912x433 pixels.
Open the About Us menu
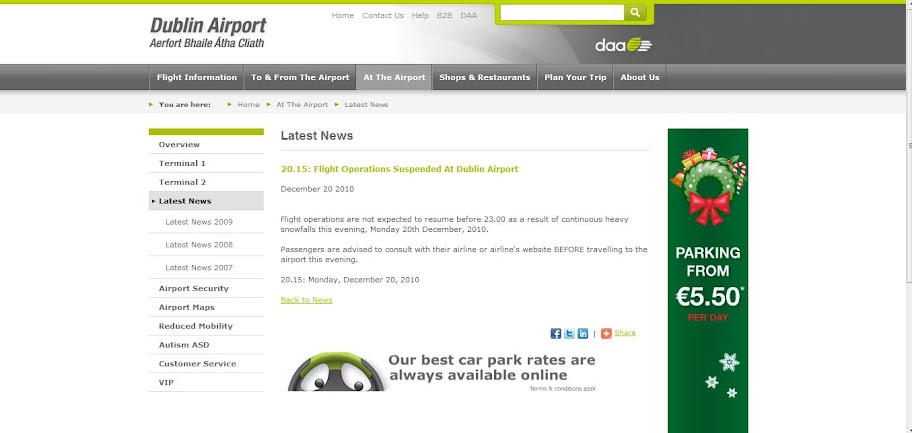[640, 77]
